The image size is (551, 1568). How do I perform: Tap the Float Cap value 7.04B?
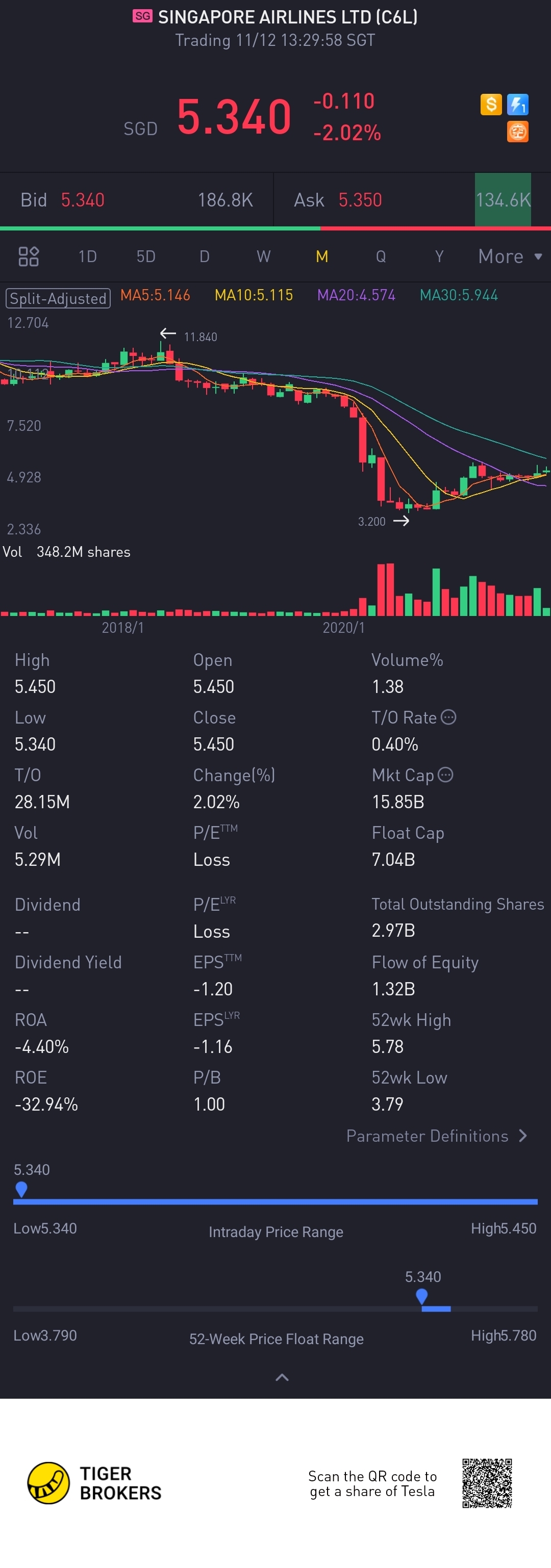[393, 860]
